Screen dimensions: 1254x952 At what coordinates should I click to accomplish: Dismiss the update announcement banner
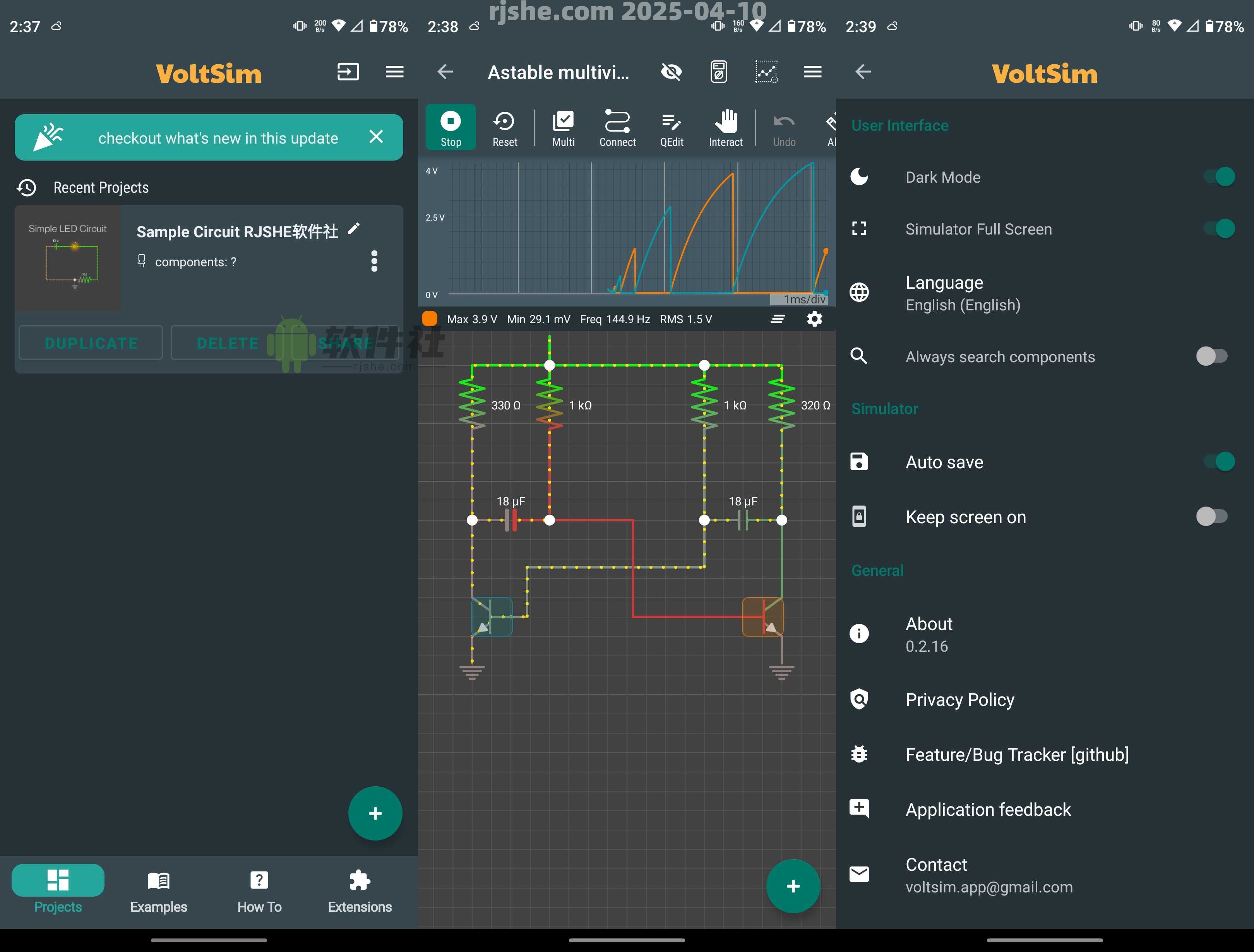[376, 137]
